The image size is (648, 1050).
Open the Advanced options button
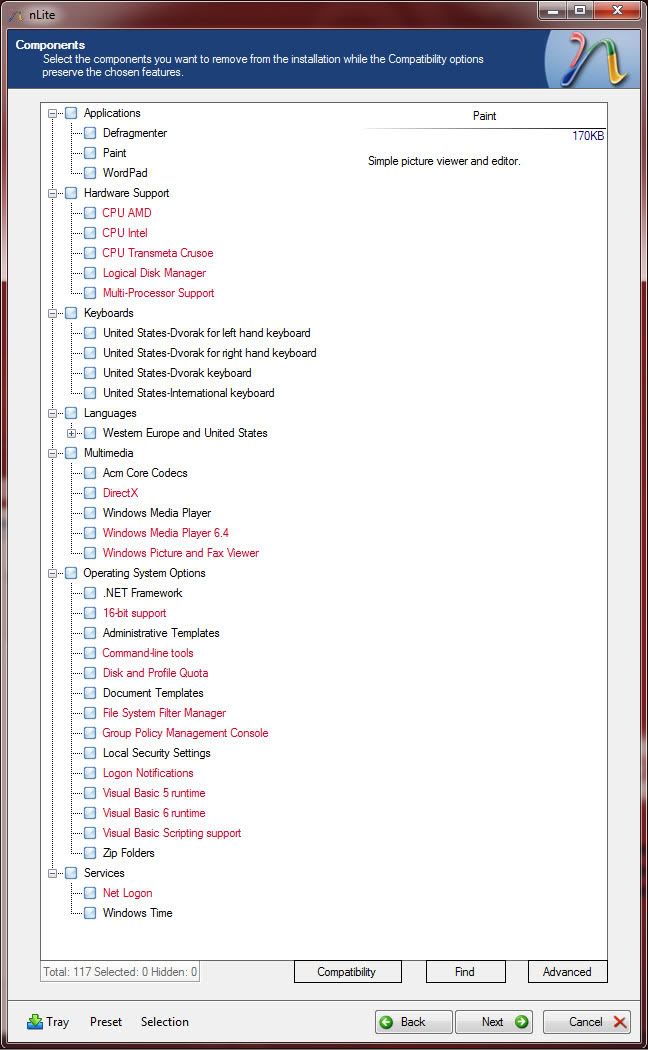point(567,971)
